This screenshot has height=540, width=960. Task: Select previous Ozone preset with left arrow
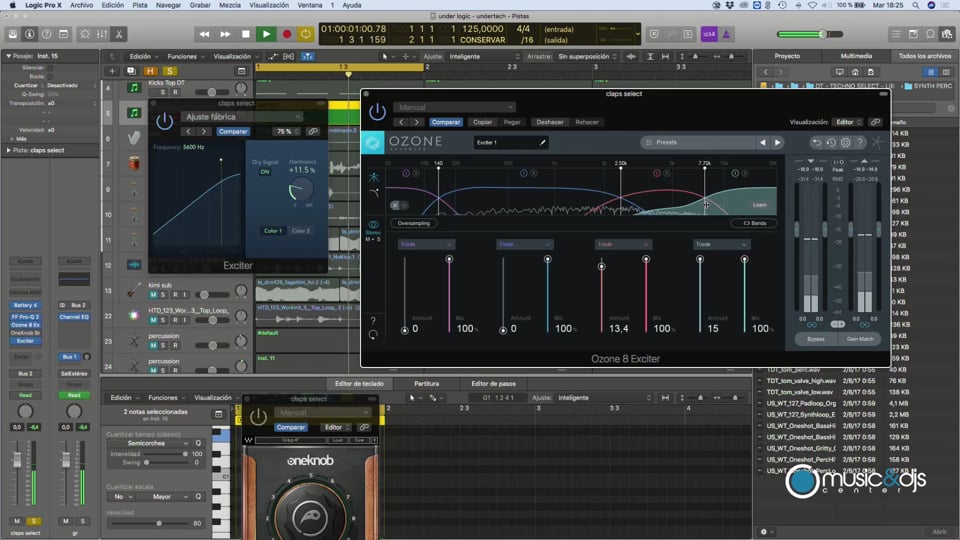click(x=762, y=143)
